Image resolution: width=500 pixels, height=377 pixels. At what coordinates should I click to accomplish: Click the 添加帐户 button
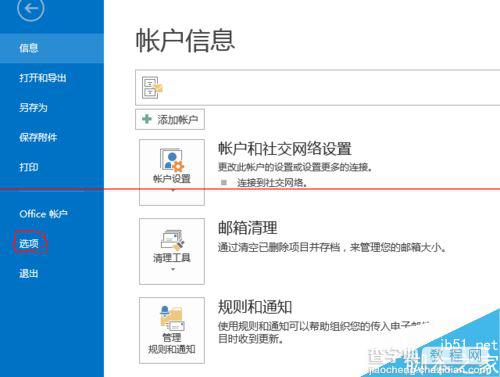point(170,119)
